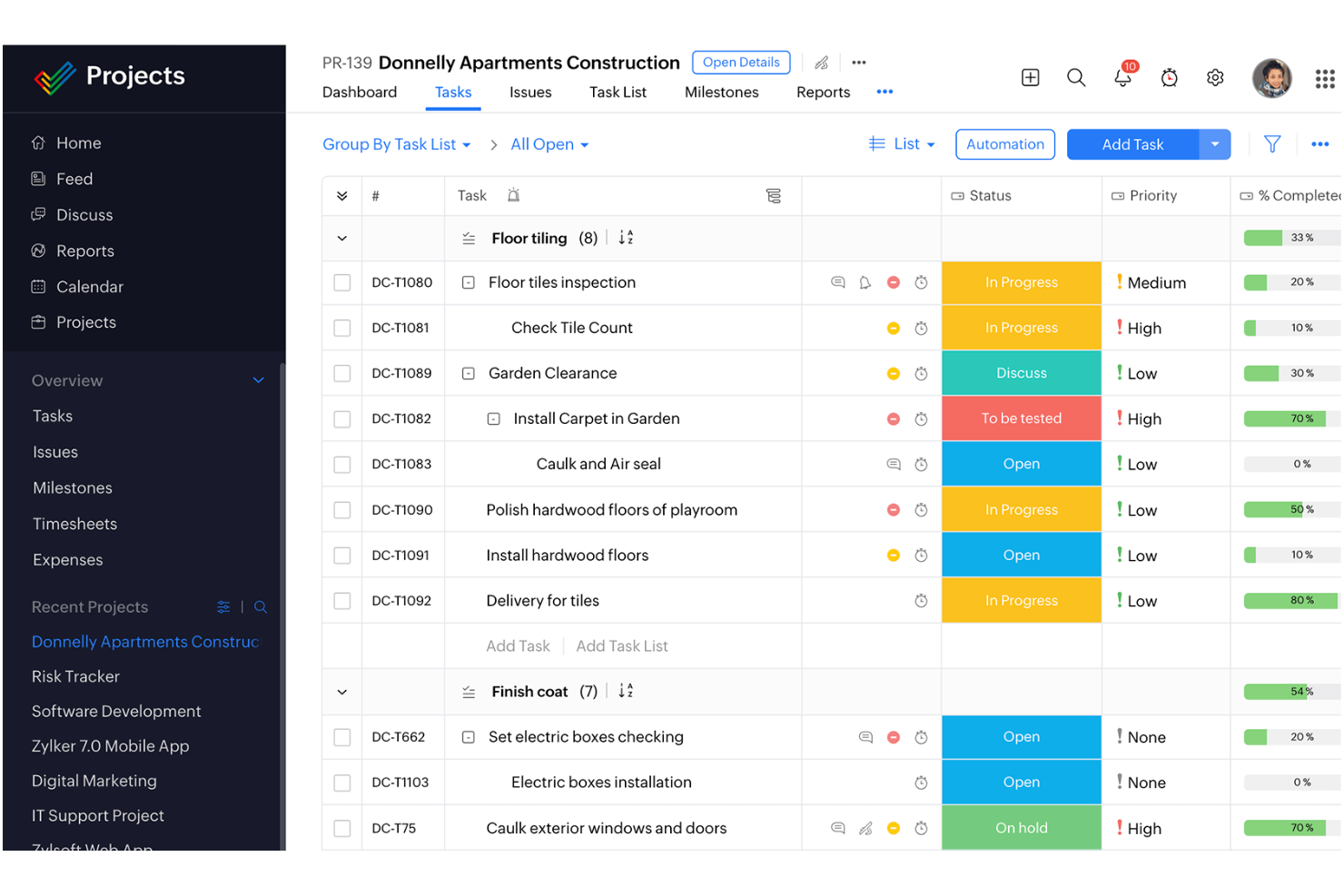Image resolution: width=1344 pixels, height=896 pixels.
Task: Click the blocked indicator on DC-T1082
Action: (893, 418)
